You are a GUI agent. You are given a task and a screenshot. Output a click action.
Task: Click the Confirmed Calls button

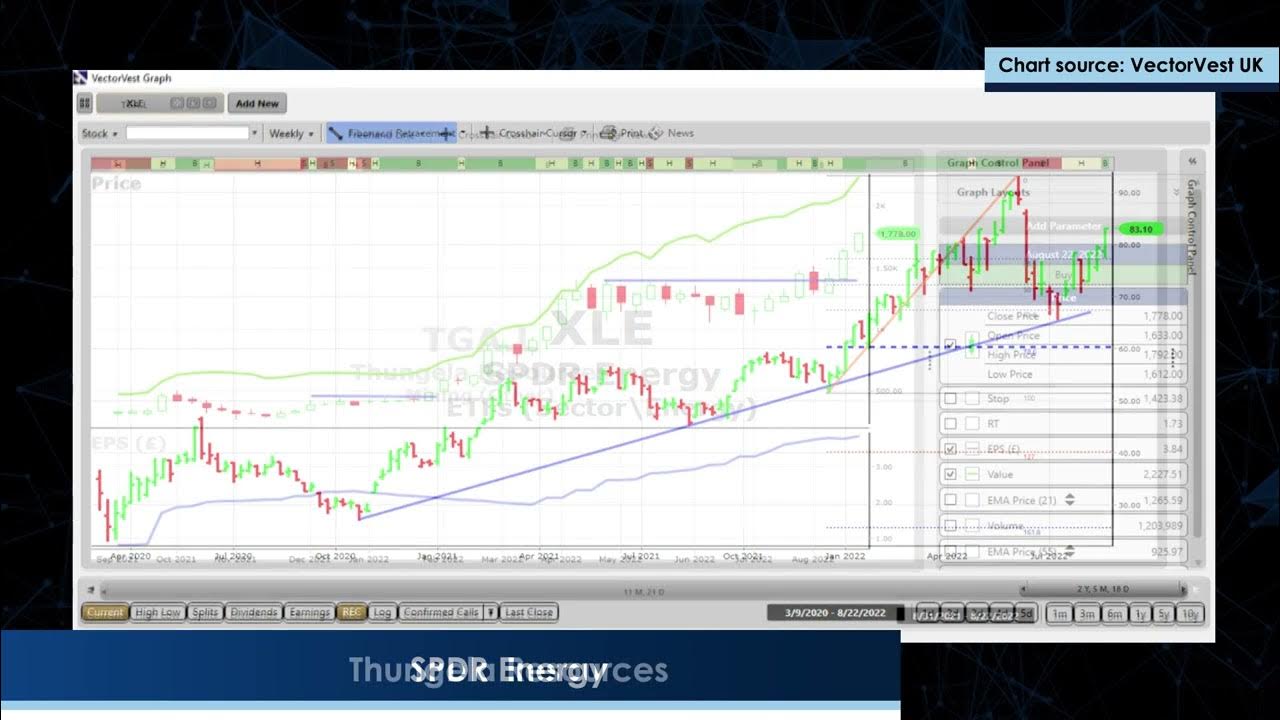[x=441, y=612]
